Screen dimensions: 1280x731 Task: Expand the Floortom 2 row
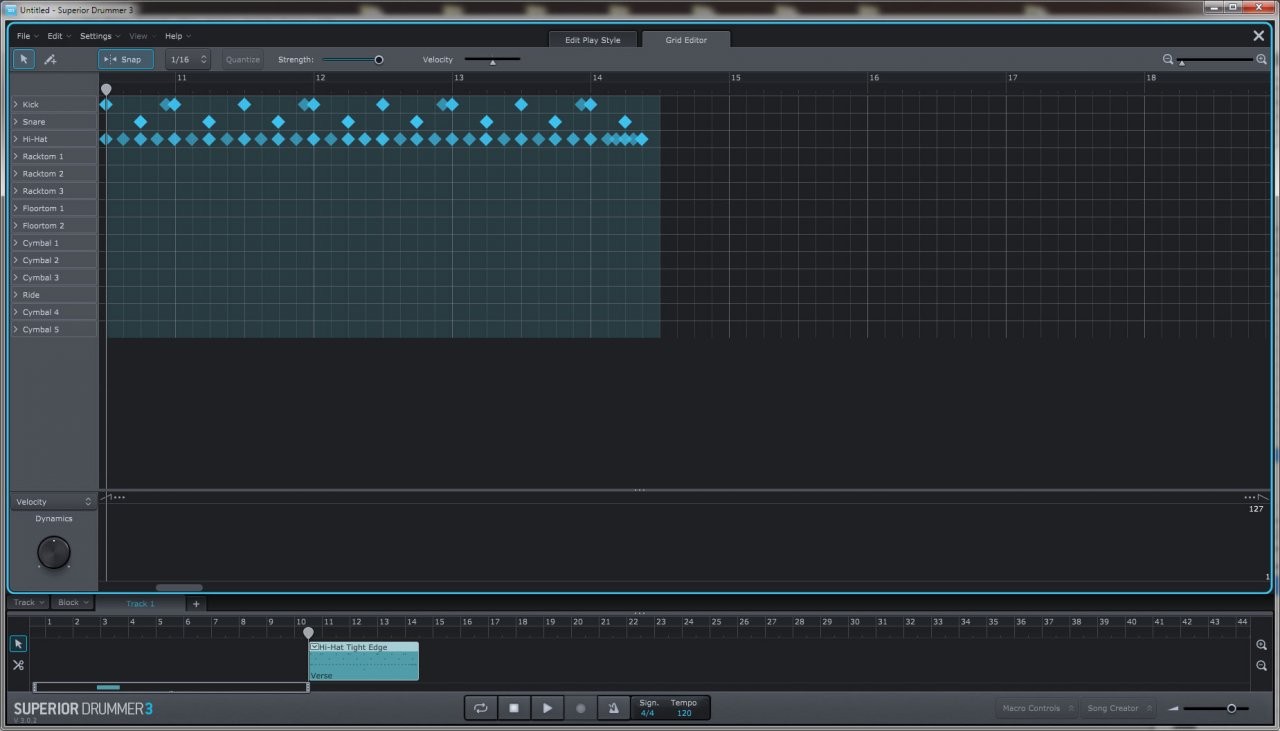[15, 226]
